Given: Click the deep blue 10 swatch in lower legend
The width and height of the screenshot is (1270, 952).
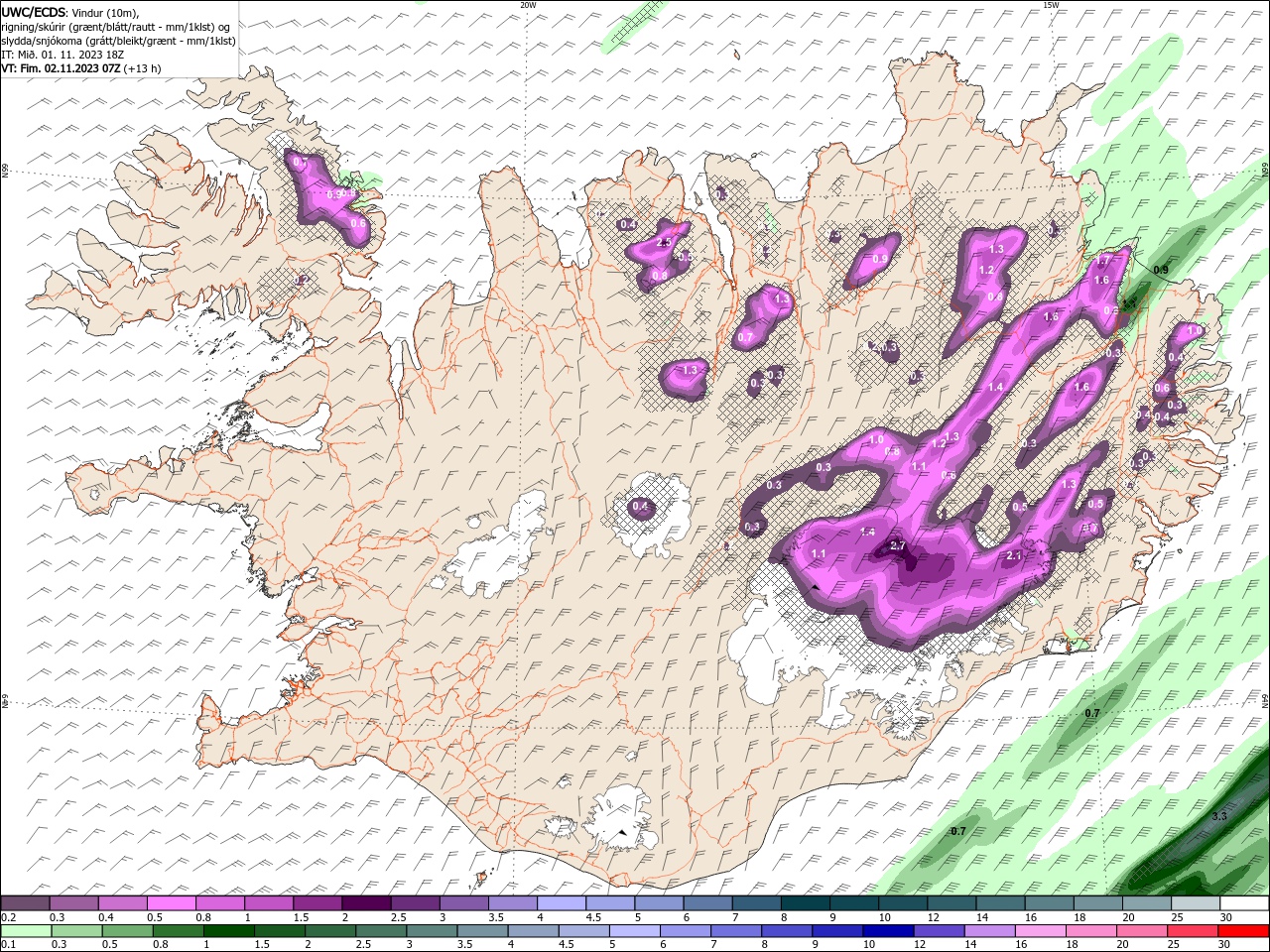Looking at the screenshot, I should pyautogui.click(x=888, y=931).
